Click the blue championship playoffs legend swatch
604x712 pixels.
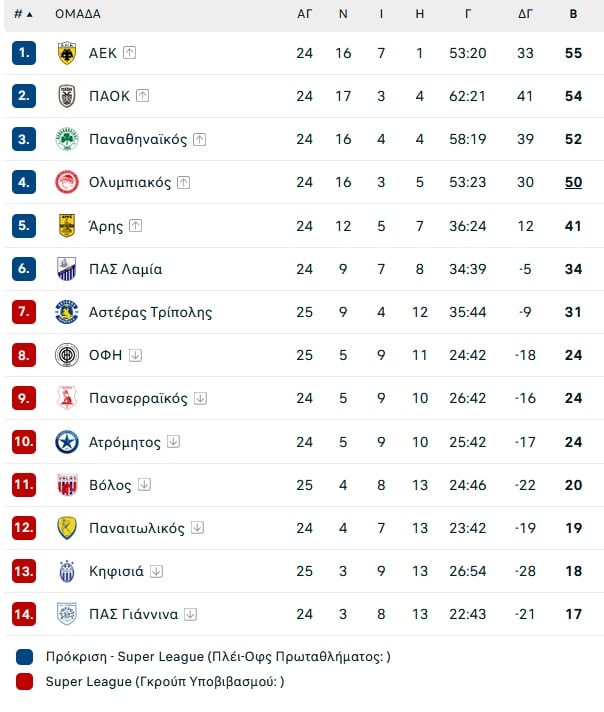tap(25, 657)
